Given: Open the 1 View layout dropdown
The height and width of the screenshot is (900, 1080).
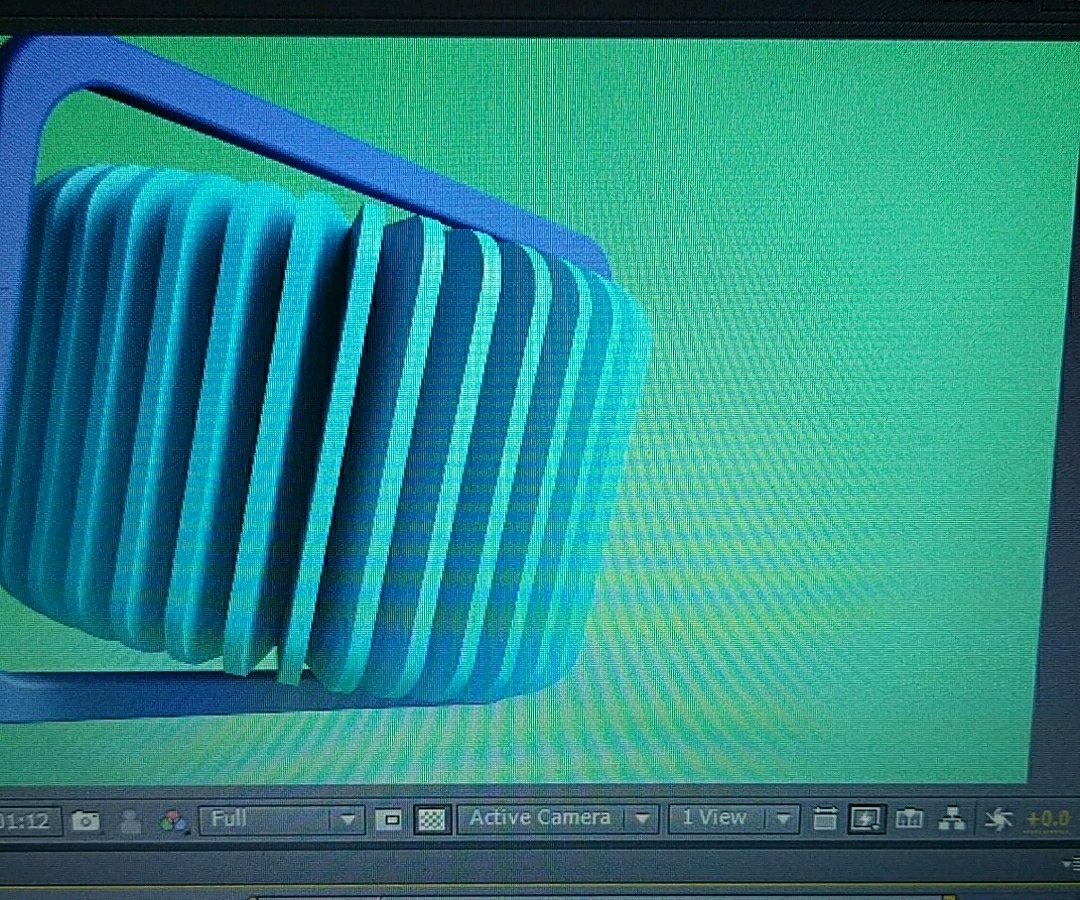Looking at the screenshot, I should coord(734,818).
